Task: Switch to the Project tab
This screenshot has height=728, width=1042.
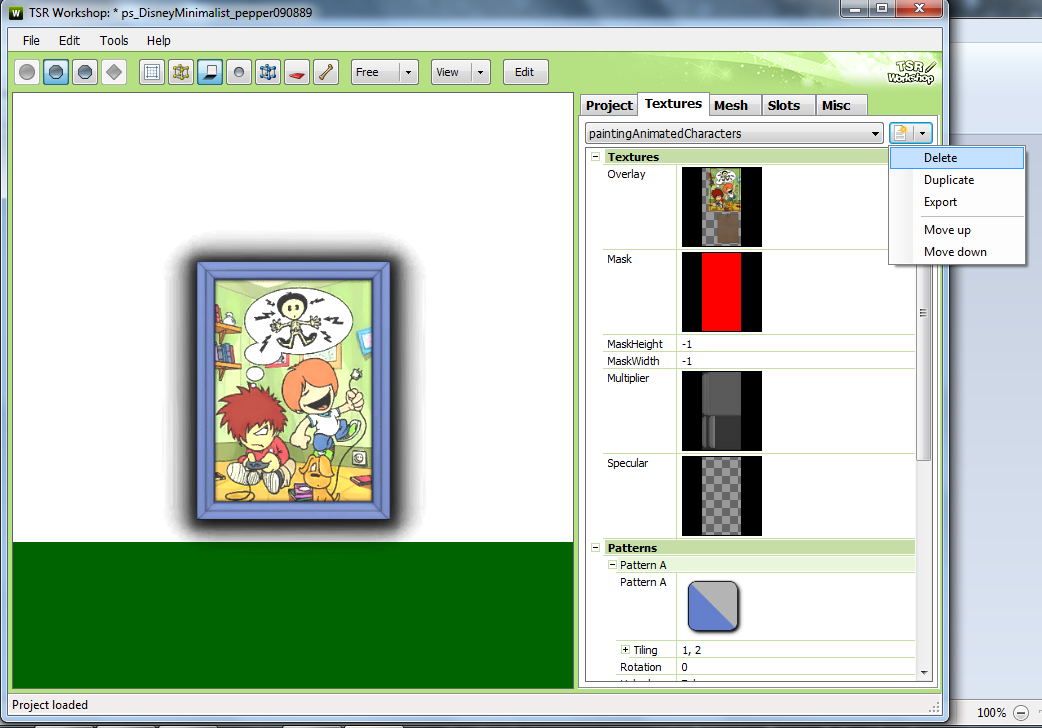Action: pos(609,105)
